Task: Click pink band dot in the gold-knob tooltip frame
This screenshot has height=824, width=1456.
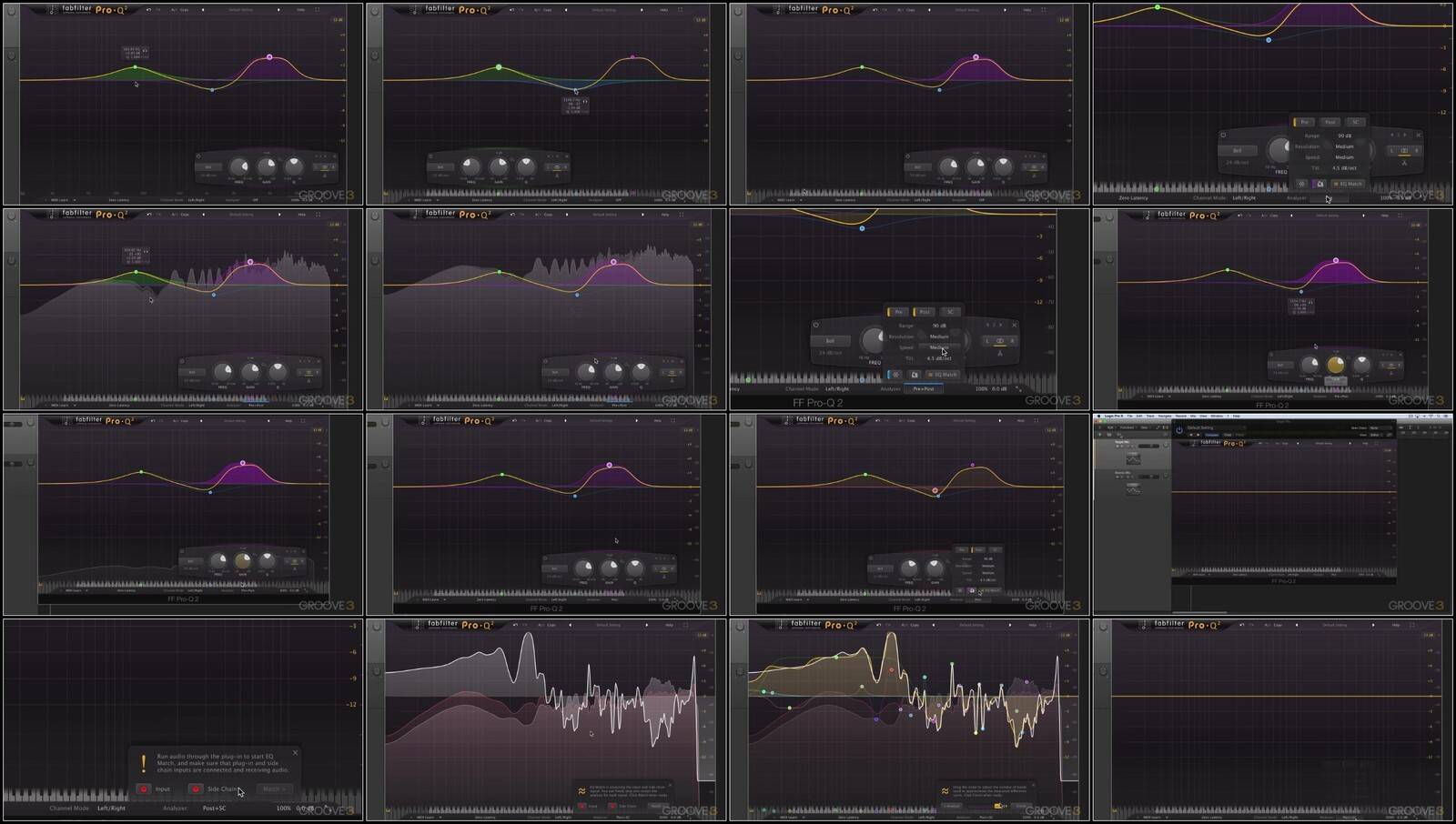Action: (1336, 261)
